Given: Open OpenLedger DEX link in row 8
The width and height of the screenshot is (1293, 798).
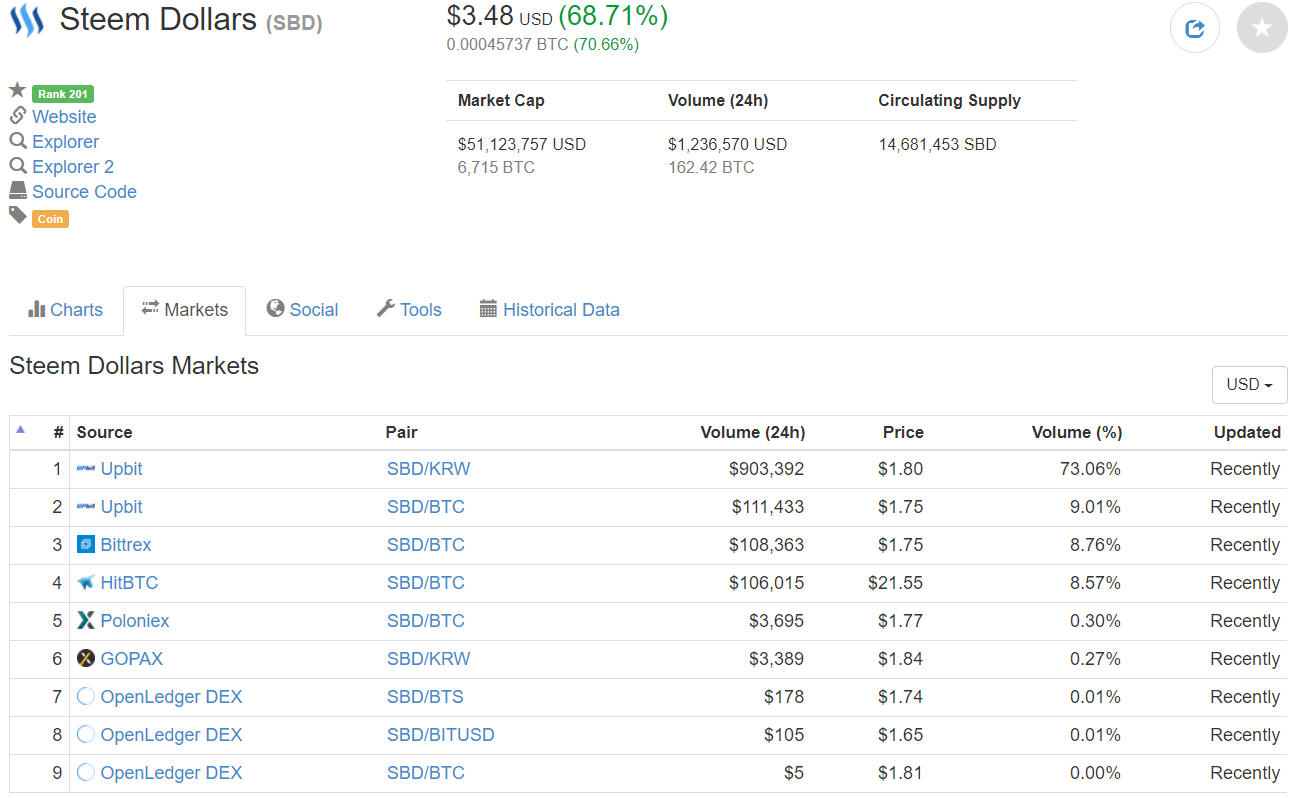Looking at the screenshot, I should click(171, 735).
